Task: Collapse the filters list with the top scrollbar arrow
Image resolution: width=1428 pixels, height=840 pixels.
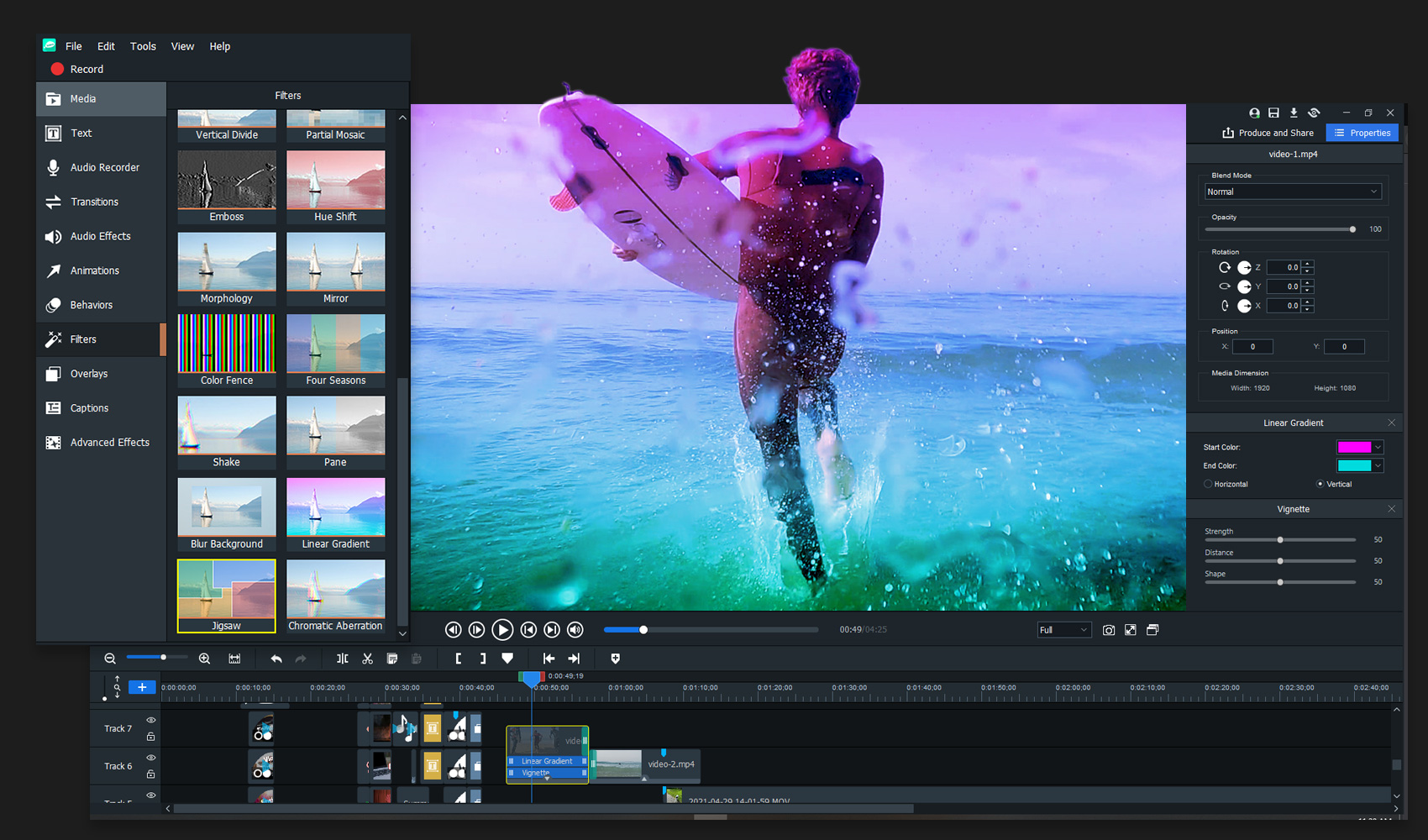Action: (x=402, y=118)
